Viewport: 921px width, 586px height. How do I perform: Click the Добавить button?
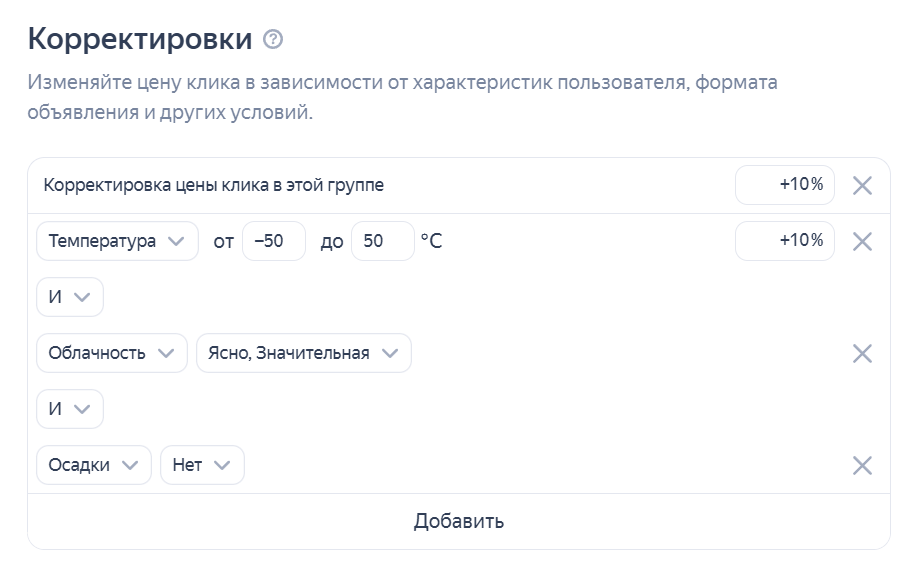(459, 521)
